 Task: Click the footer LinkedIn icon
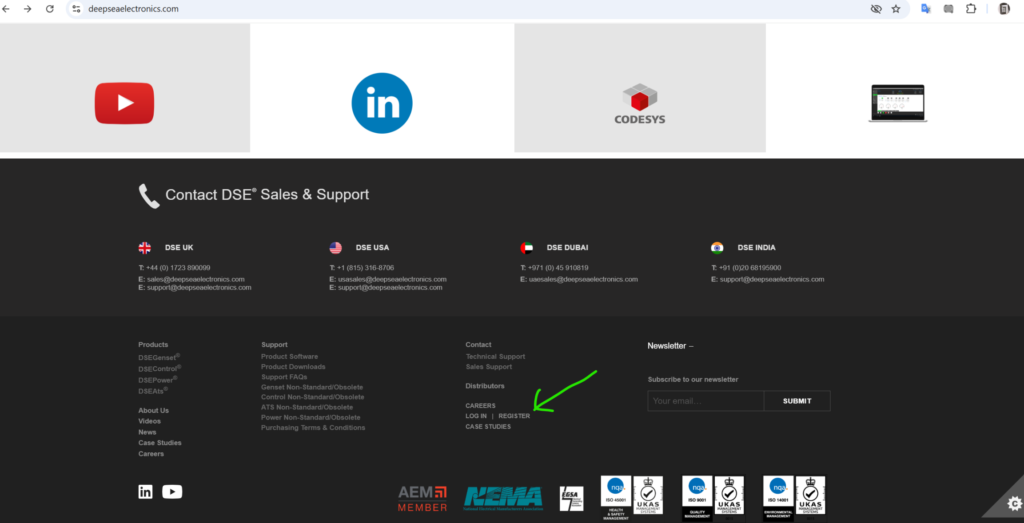click(x=146, y=491)
